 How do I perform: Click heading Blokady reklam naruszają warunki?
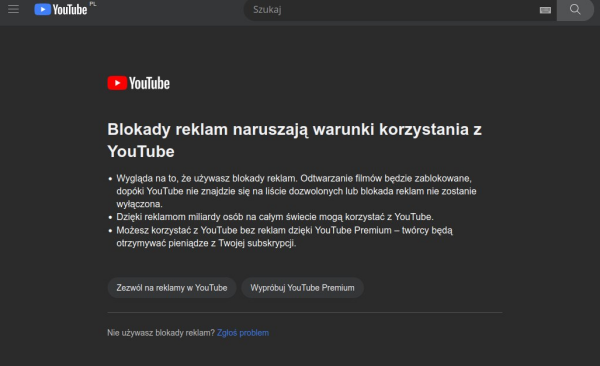coord(294,140)
